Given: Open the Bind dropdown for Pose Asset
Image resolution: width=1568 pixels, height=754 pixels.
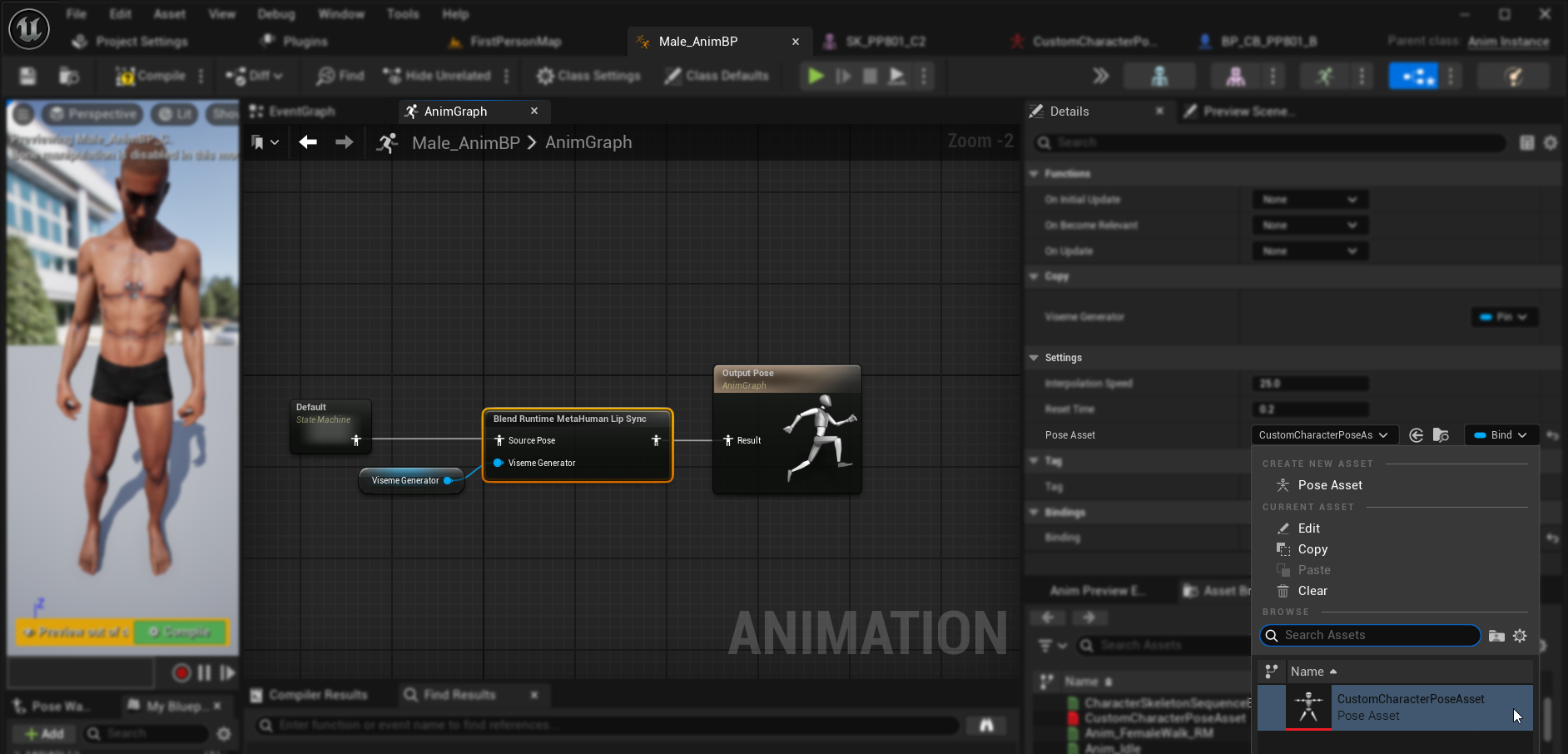Looking at the screenshot, I should point(1501,434).
